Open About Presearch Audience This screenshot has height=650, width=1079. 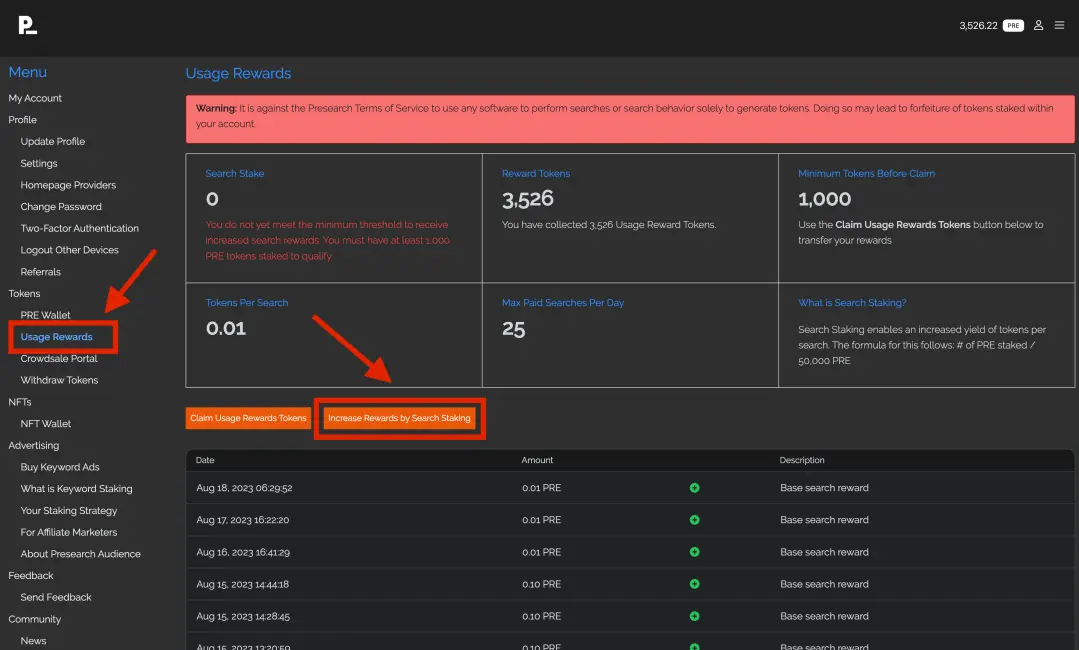[x=81, y=554]
